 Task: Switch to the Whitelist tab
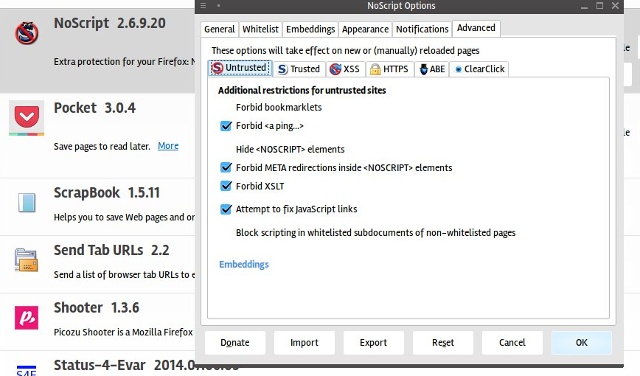pyautogui.click(x=260, y=29)
